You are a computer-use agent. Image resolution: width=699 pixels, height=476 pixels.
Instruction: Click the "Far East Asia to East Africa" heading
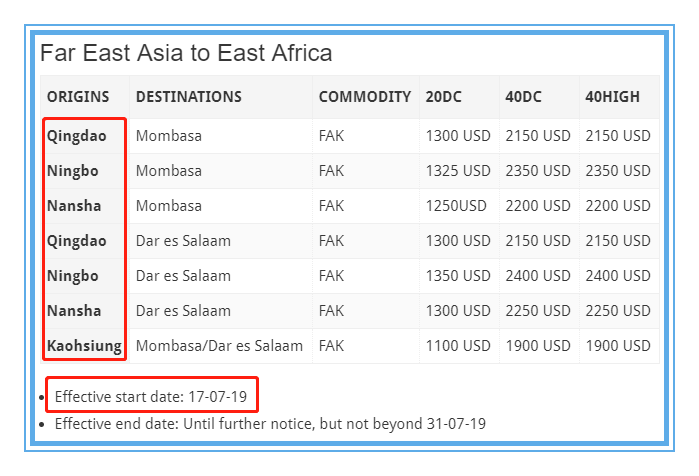(186, 53)
